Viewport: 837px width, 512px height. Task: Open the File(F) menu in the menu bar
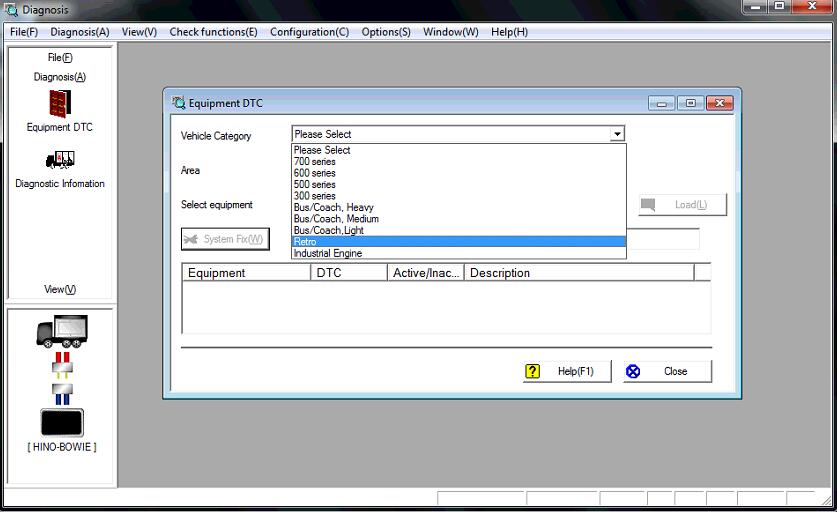[x=24, y=32]
